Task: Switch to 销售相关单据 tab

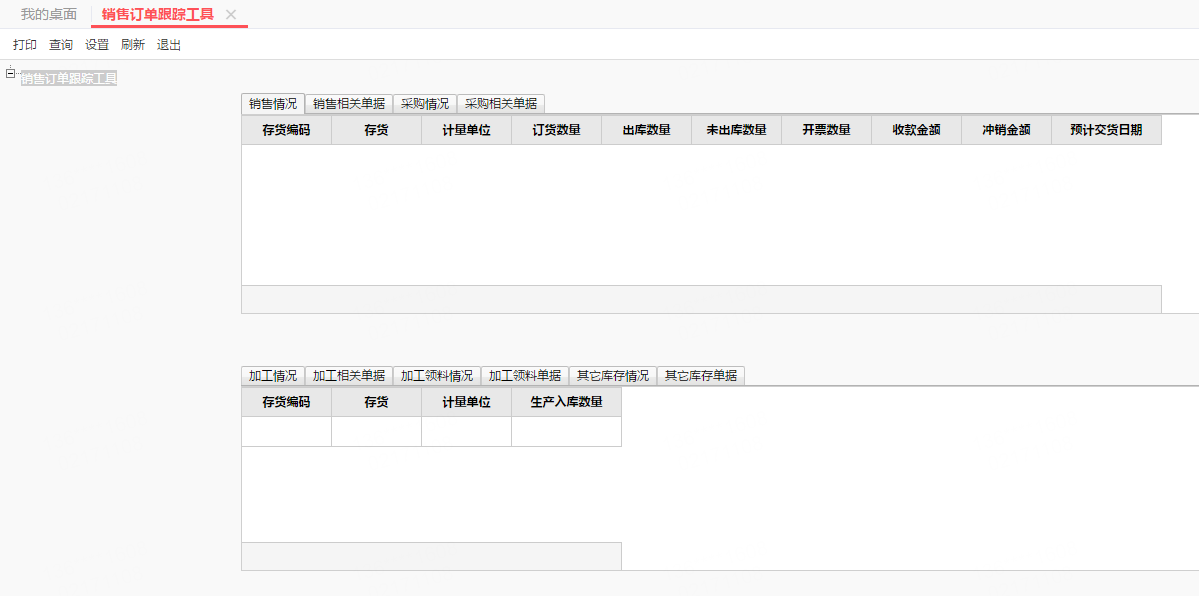Action: tap(349, 104)
